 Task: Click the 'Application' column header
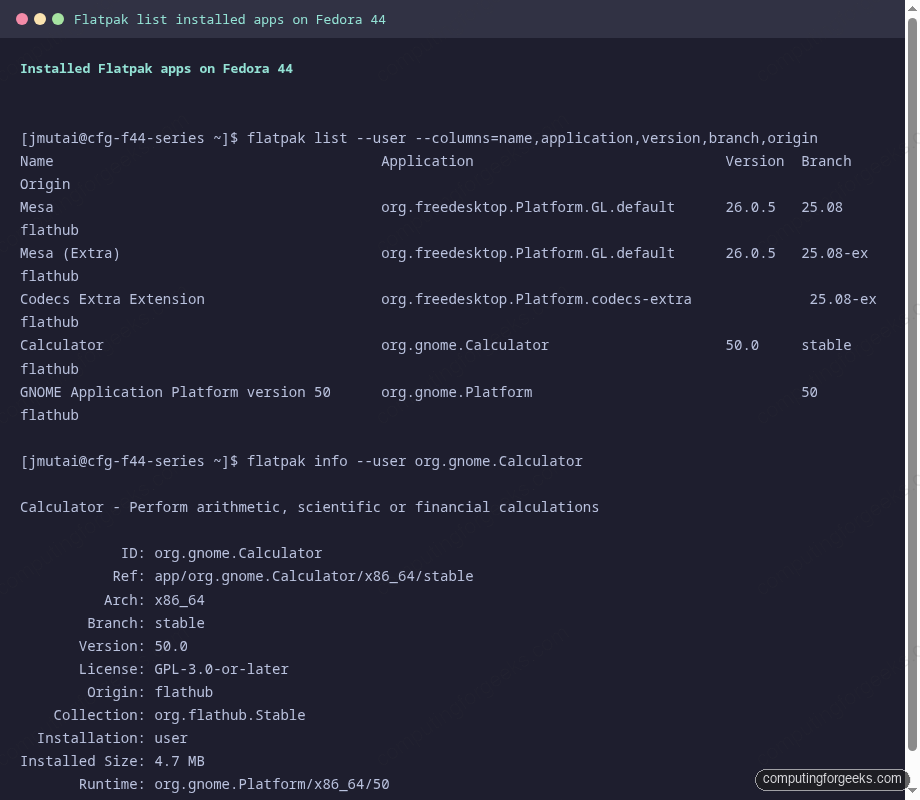tap(427, 161)
